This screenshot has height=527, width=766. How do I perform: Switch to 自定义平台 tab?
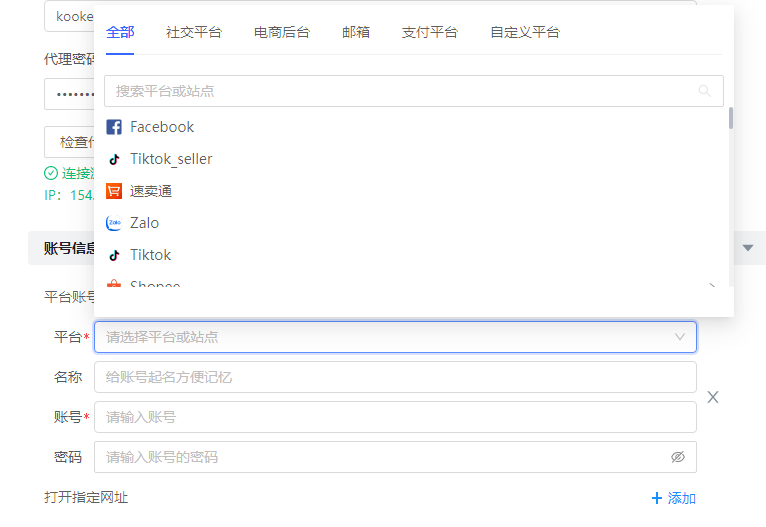point(525,32)
